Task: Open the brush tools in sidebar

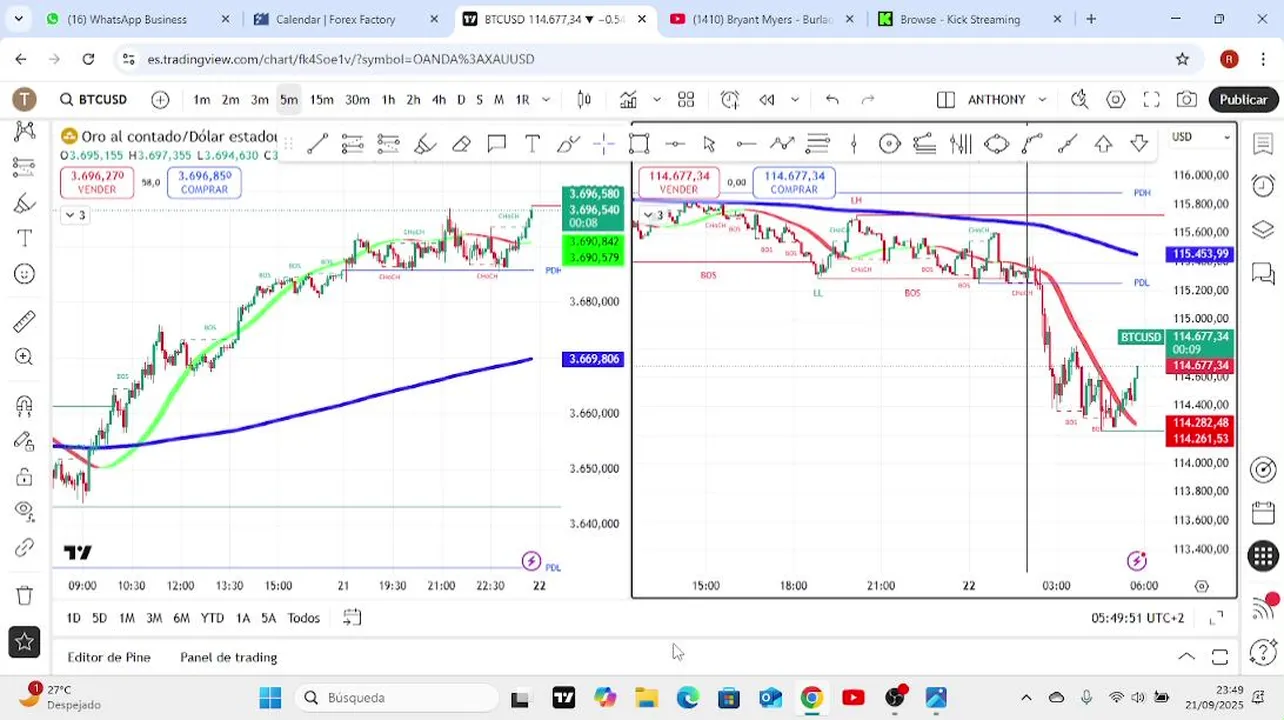Action: coord(25,203)
